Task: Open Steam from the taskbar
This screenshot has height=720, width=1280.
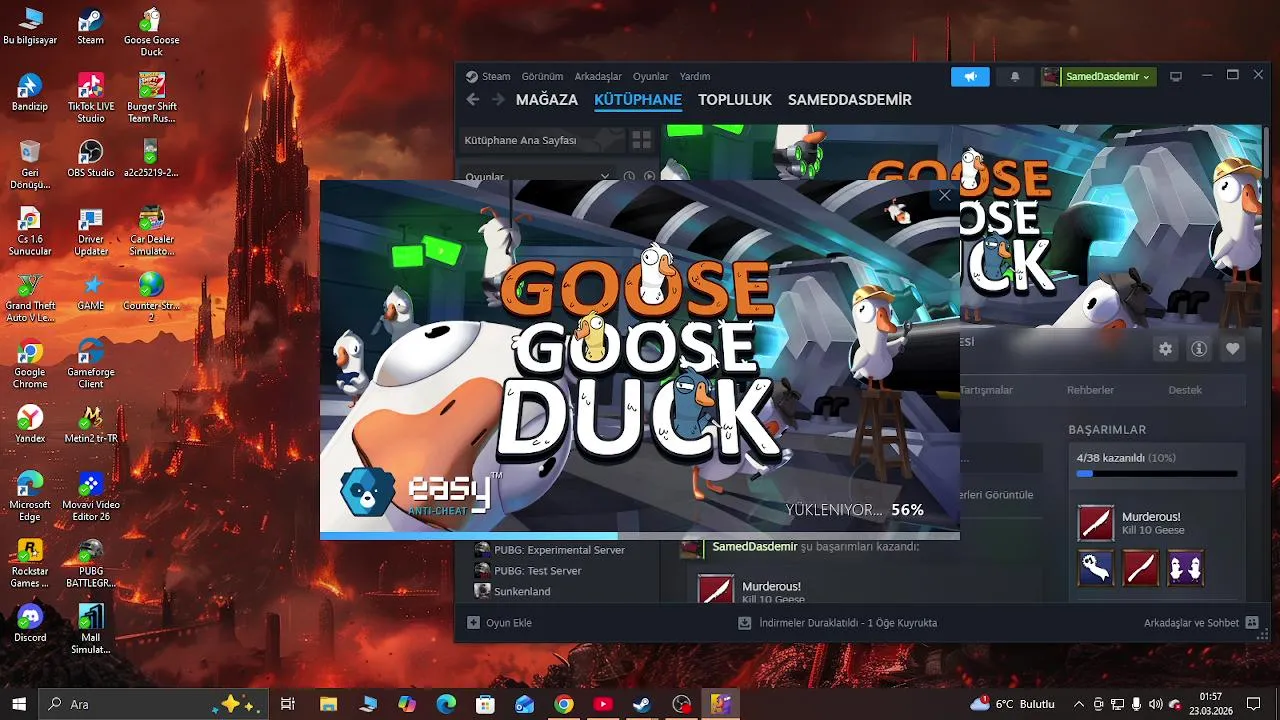Action: tap(641, 704)
